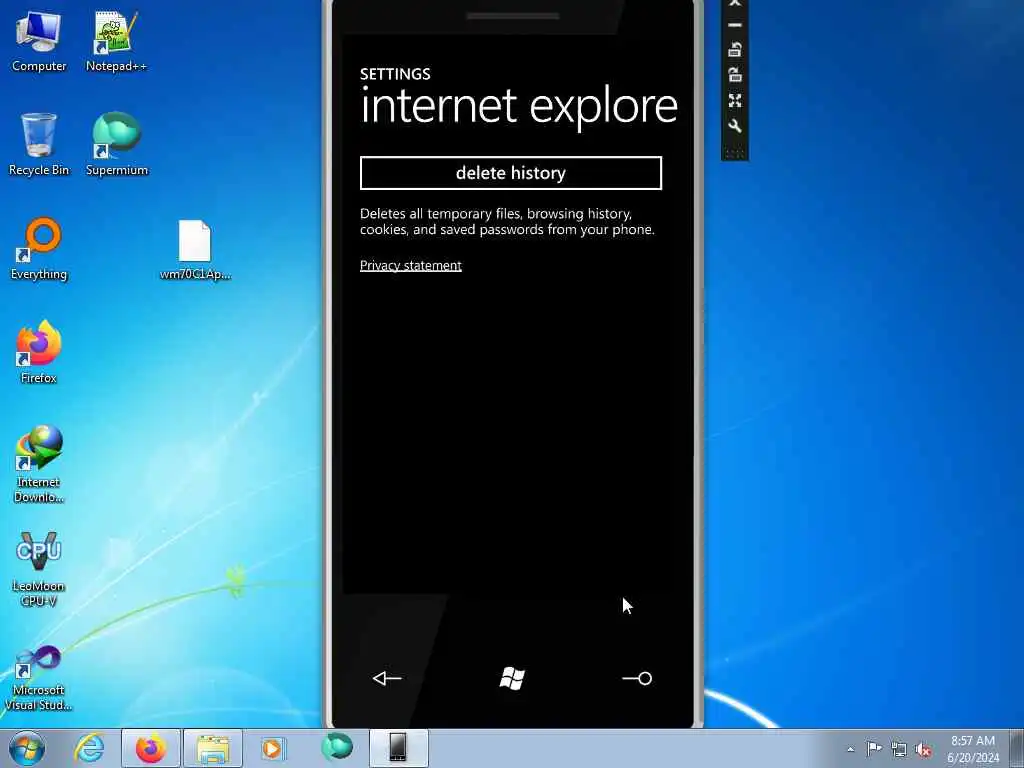Open the Action Center flag icon

[x=874, y=749]
